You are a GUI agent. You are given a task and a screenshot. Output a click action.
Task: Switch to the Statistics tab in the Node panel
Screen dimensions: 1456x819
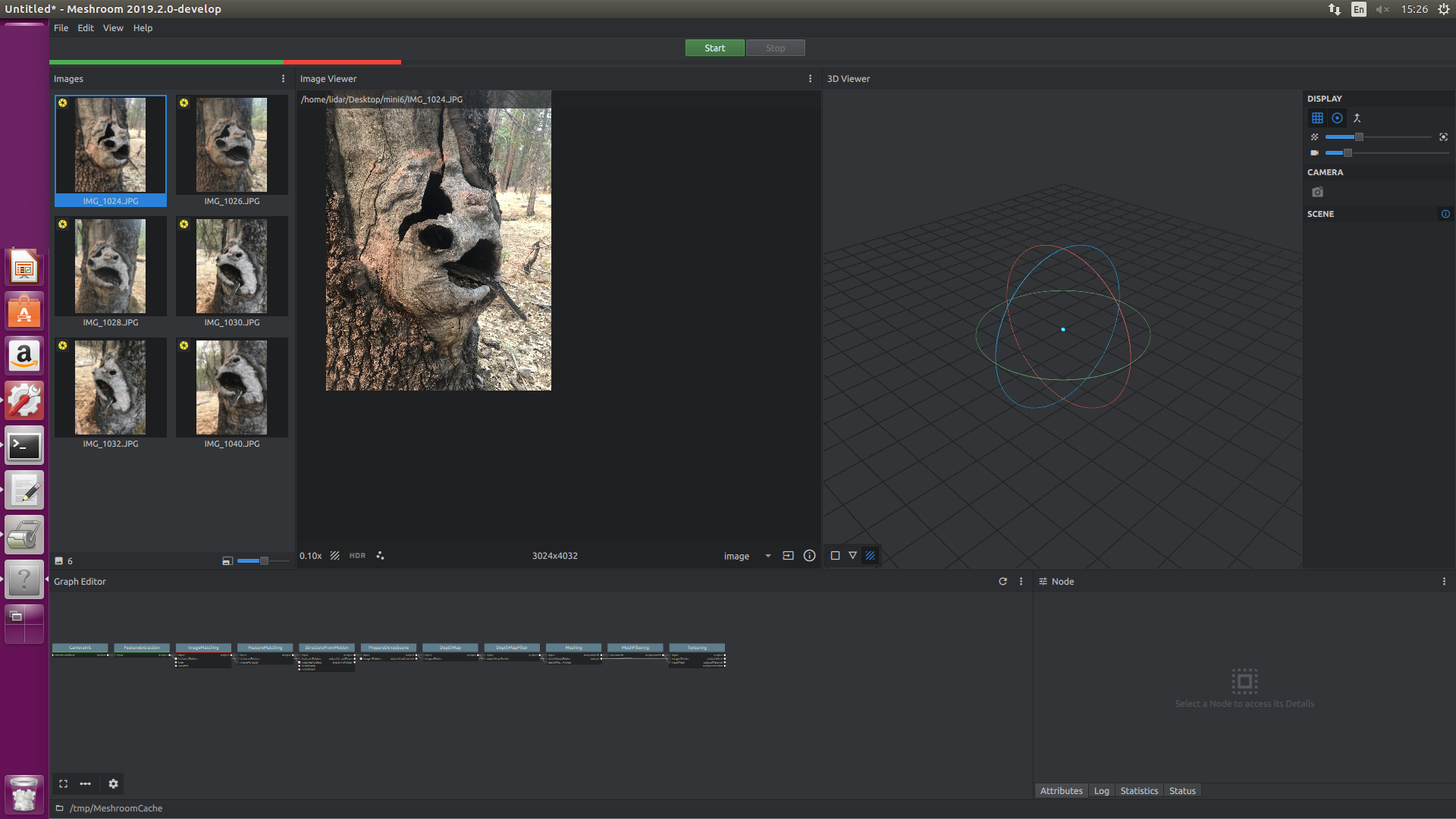[x=1139, y=790]
